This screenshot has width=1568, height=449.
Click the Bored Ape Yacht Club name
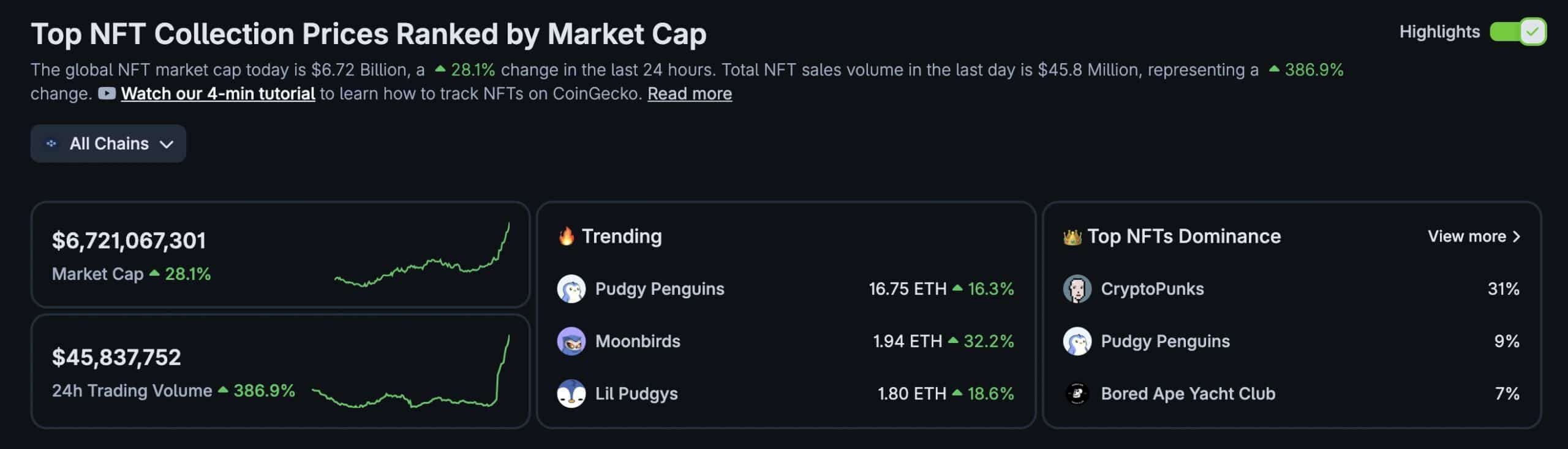[1188, 393]
